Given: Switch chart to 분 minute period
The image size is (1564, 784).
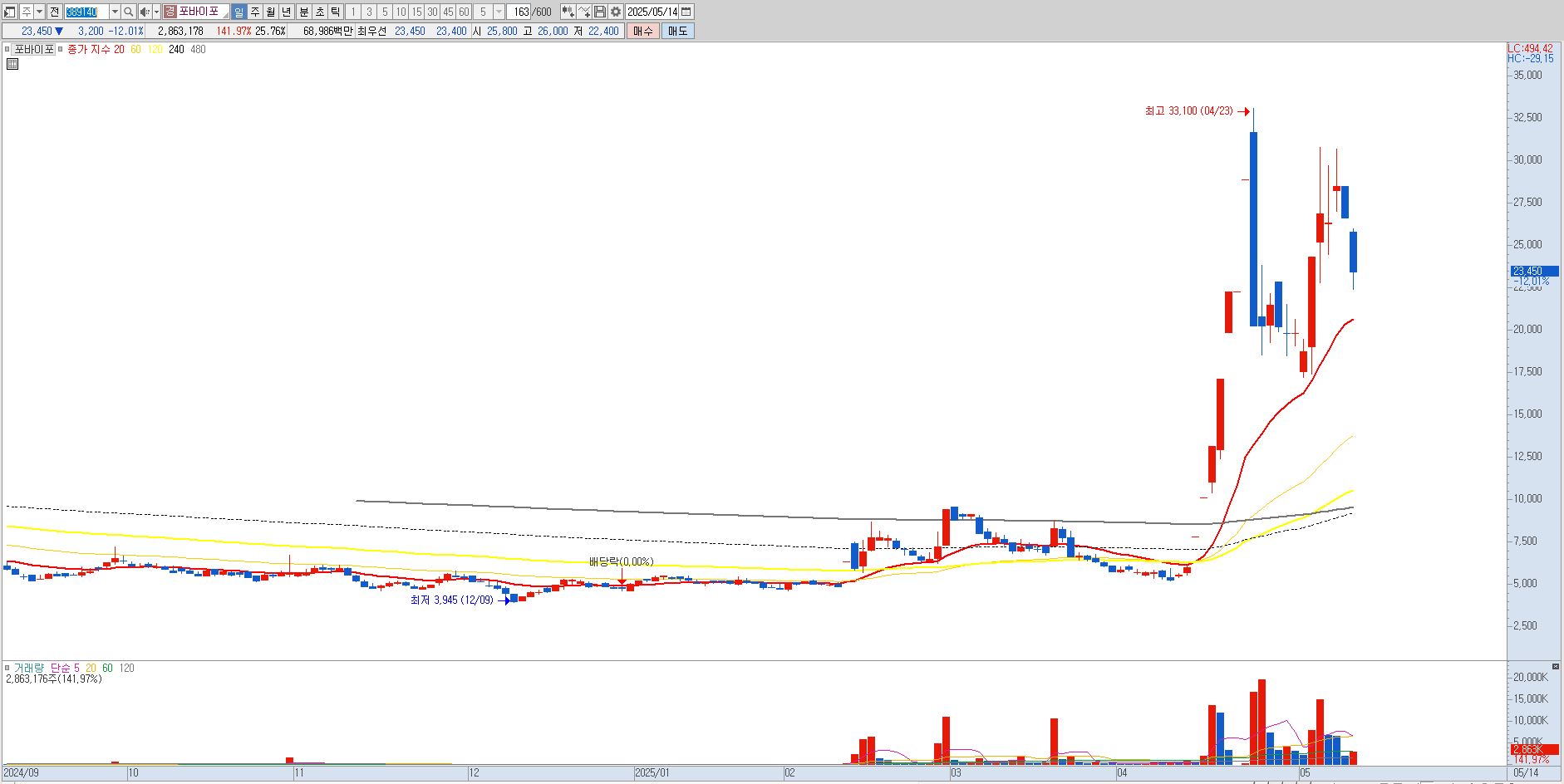Looking at the screenshot, I should 303,12.
